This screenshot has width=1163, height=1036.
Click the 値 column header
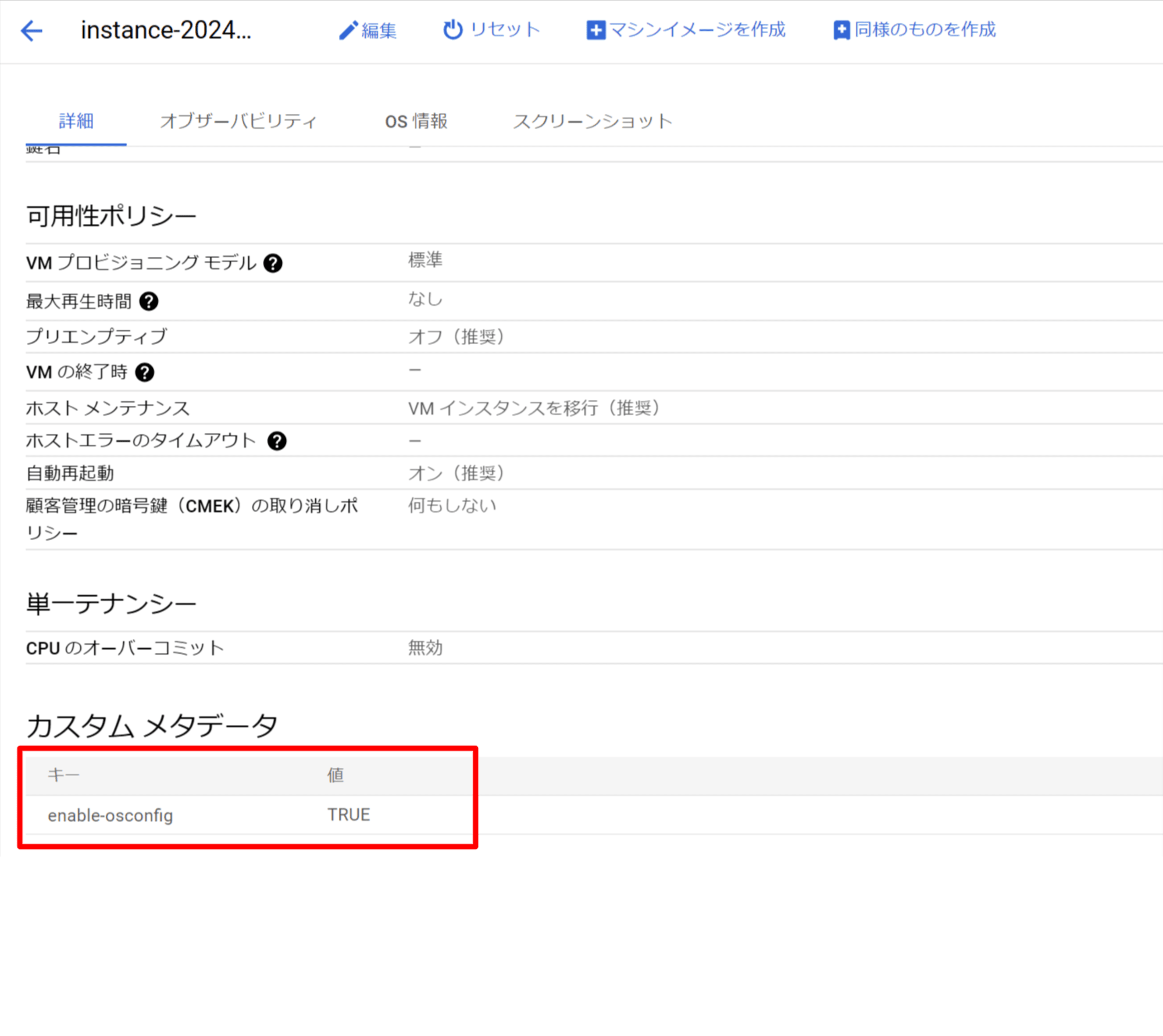coord(336,775)
